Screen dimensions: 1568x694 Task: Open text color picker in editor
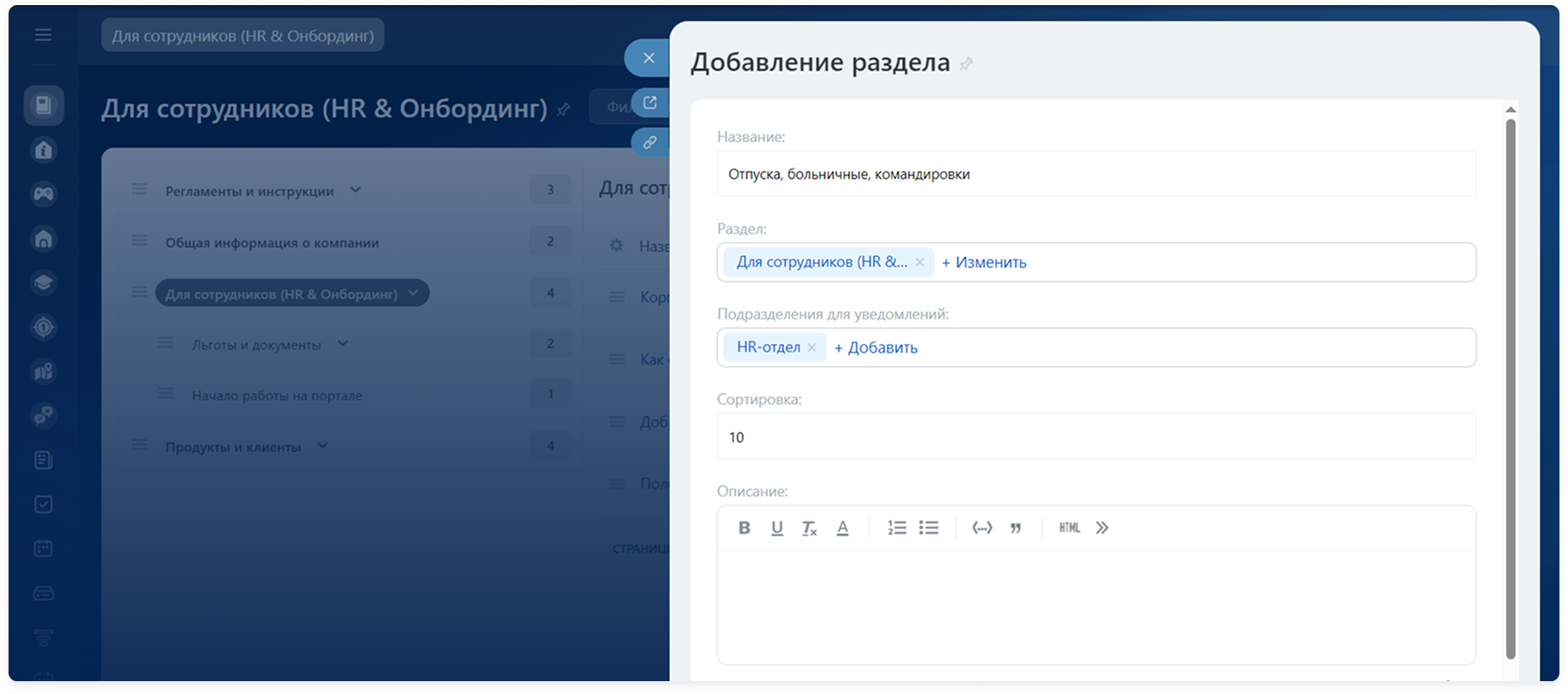(842, 528)
